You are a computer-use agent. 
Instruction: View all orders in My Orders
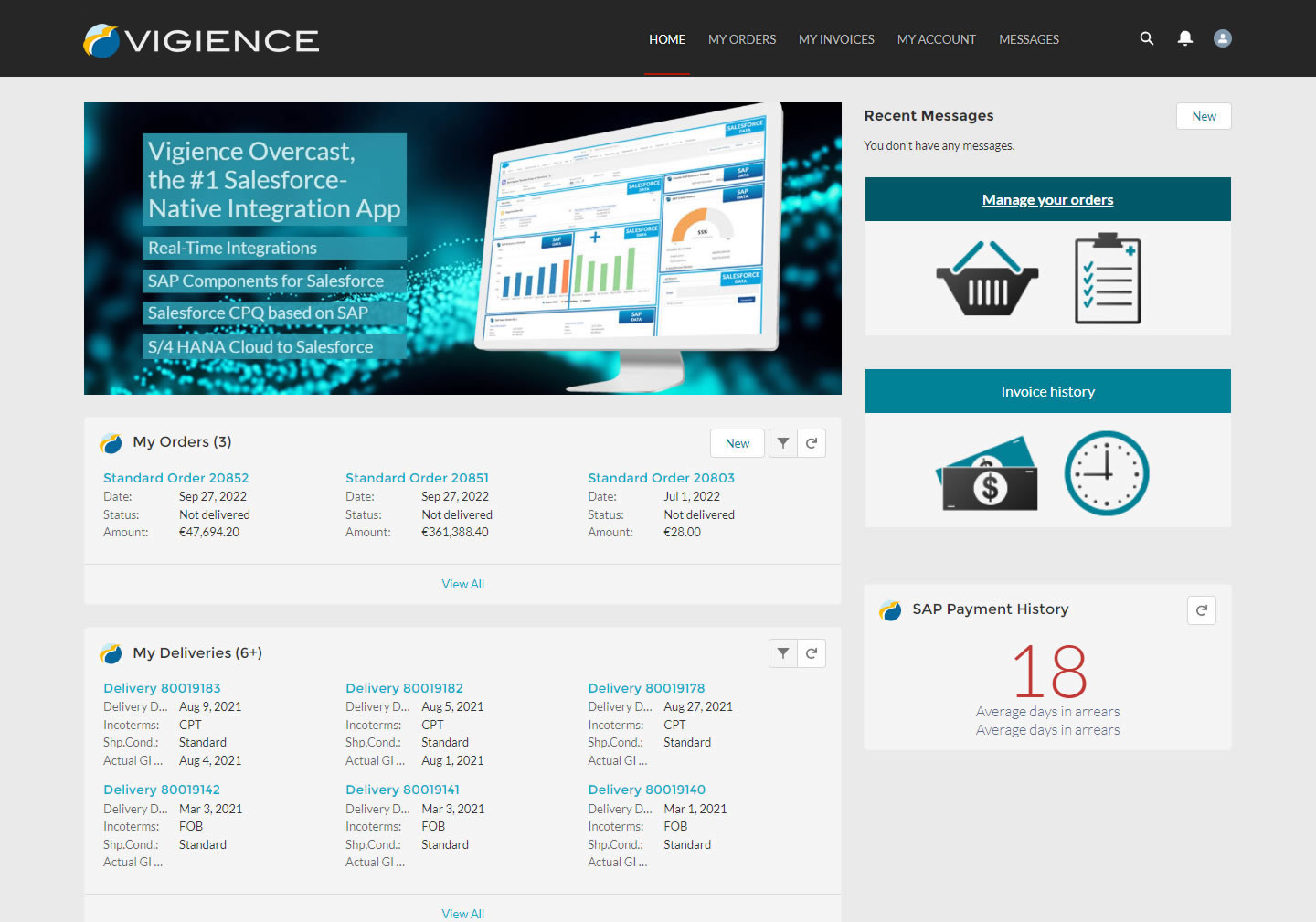[463, 584]
